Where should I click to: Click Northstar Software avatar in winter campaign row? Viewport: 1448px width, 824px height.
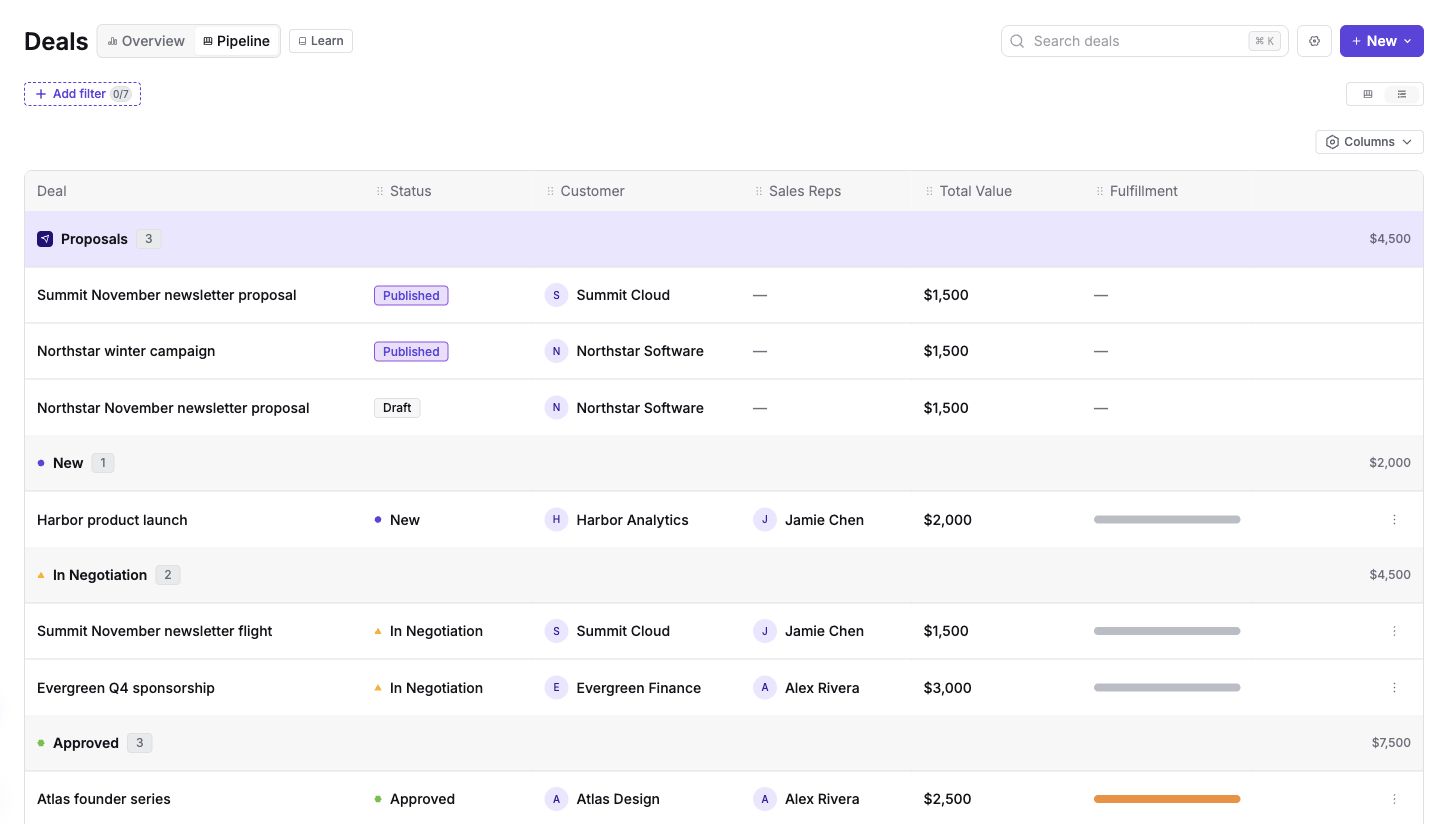(556, 351)
